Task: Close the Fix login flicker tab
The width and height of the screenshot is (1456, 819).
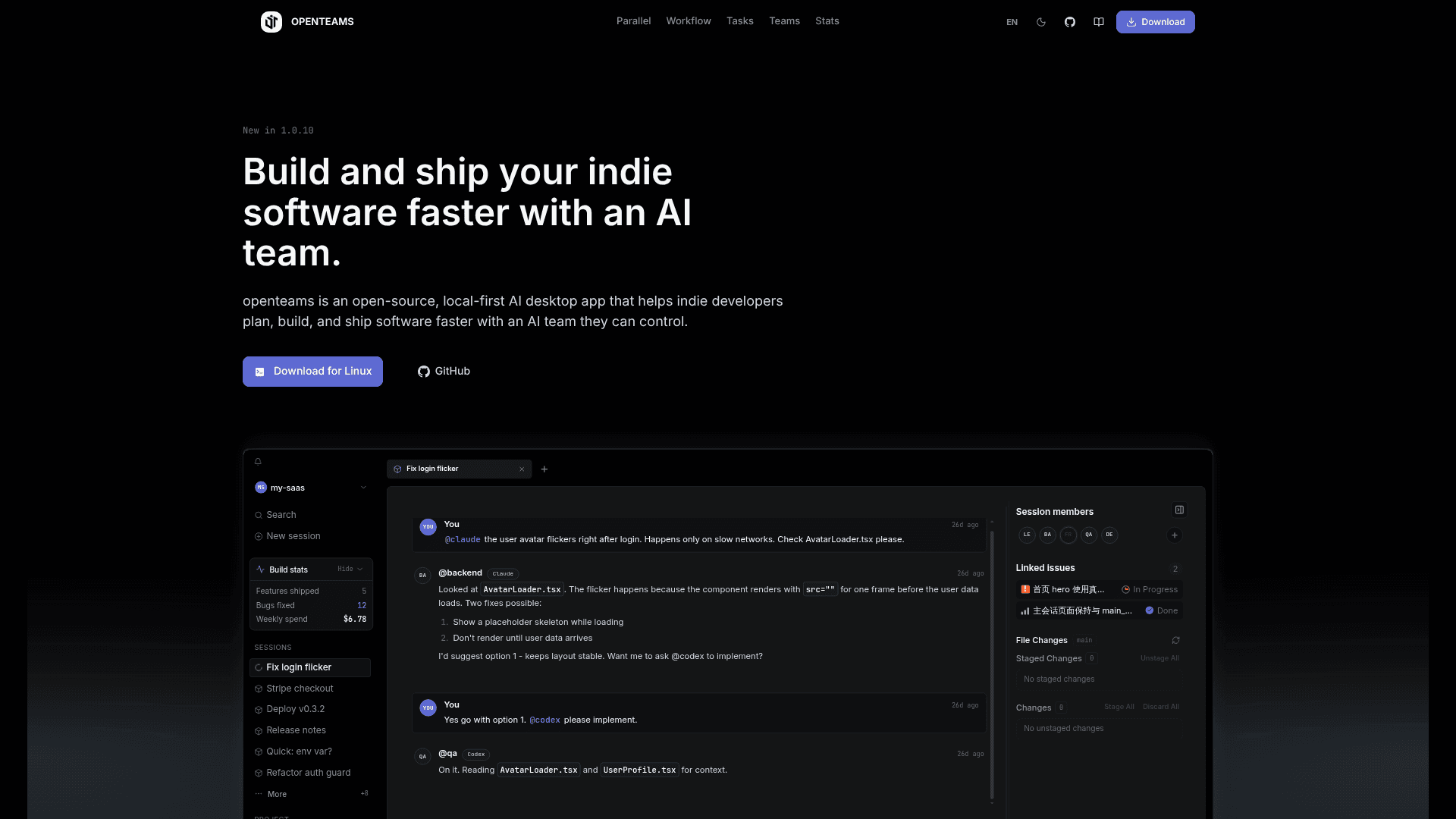Action: tap(522, 469)
